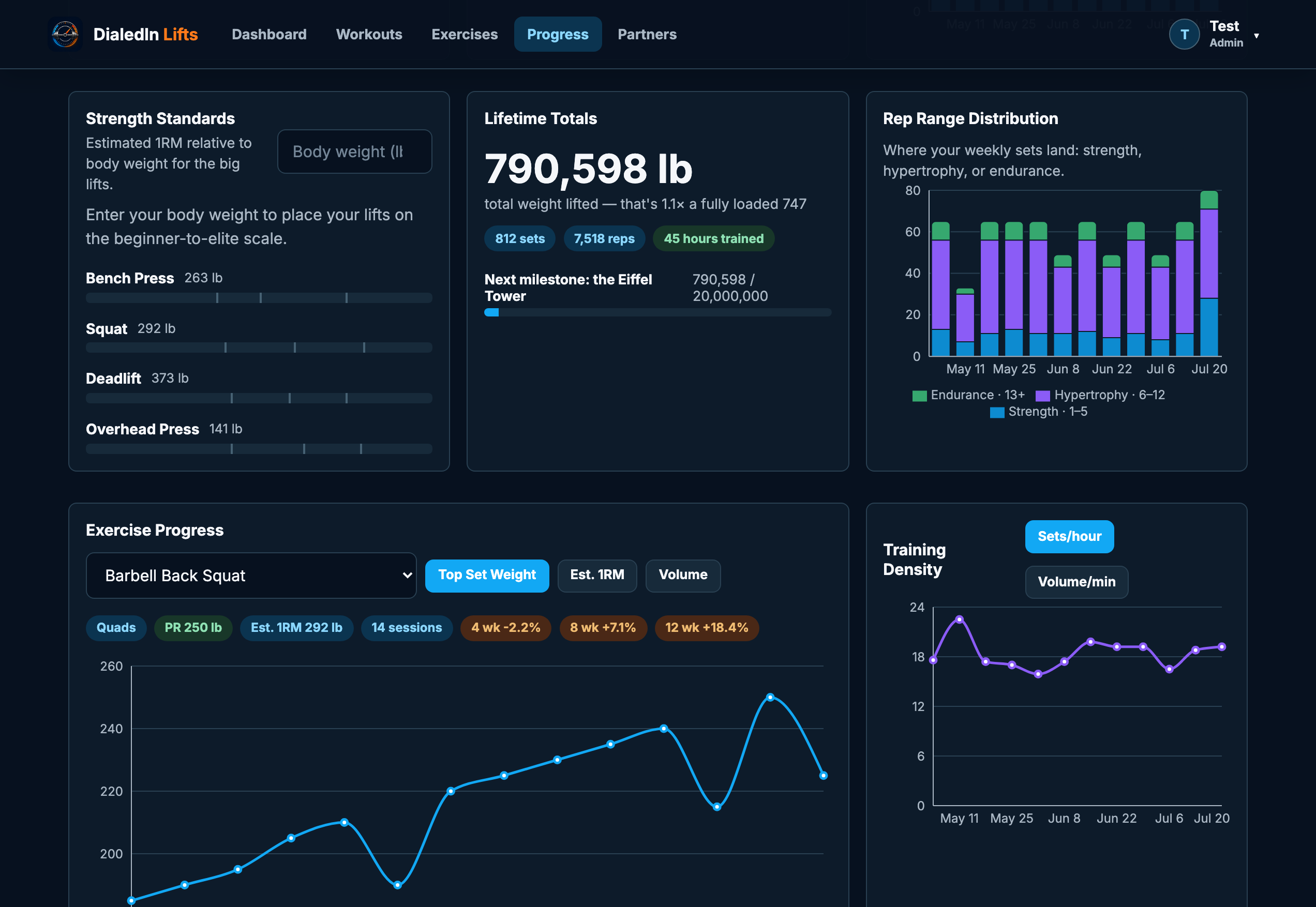Click the 812 sets badge
The image size is (1316, 907).
point(519,238)
